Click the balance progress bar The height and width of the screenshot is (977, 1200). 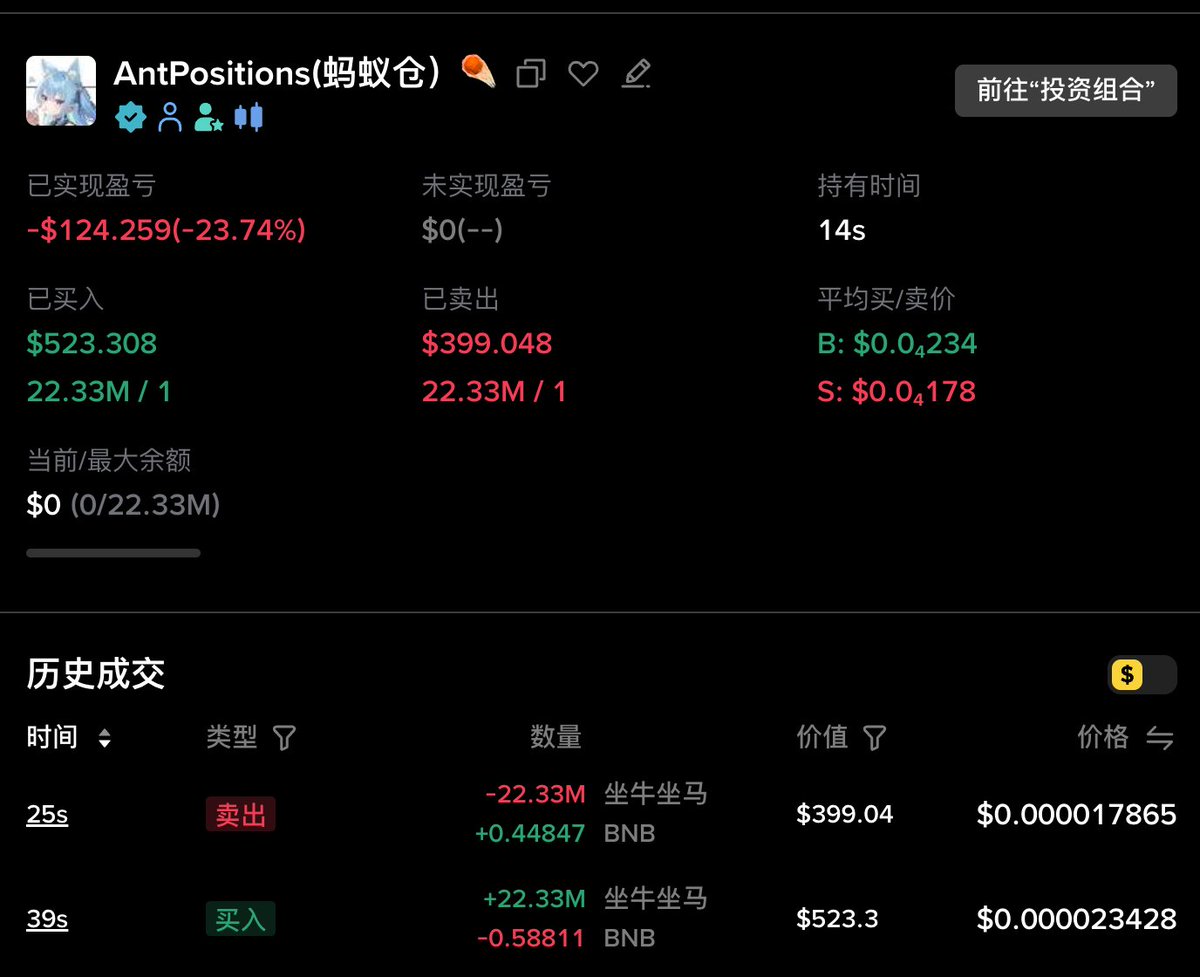point(113,553)
